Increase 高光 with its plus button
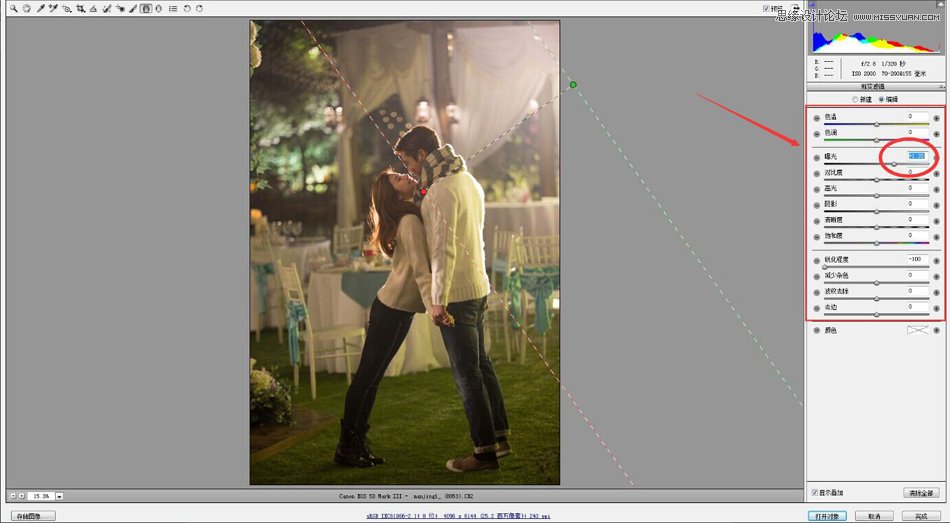Viewport: 950px width, 523px height. coord(937,189)
